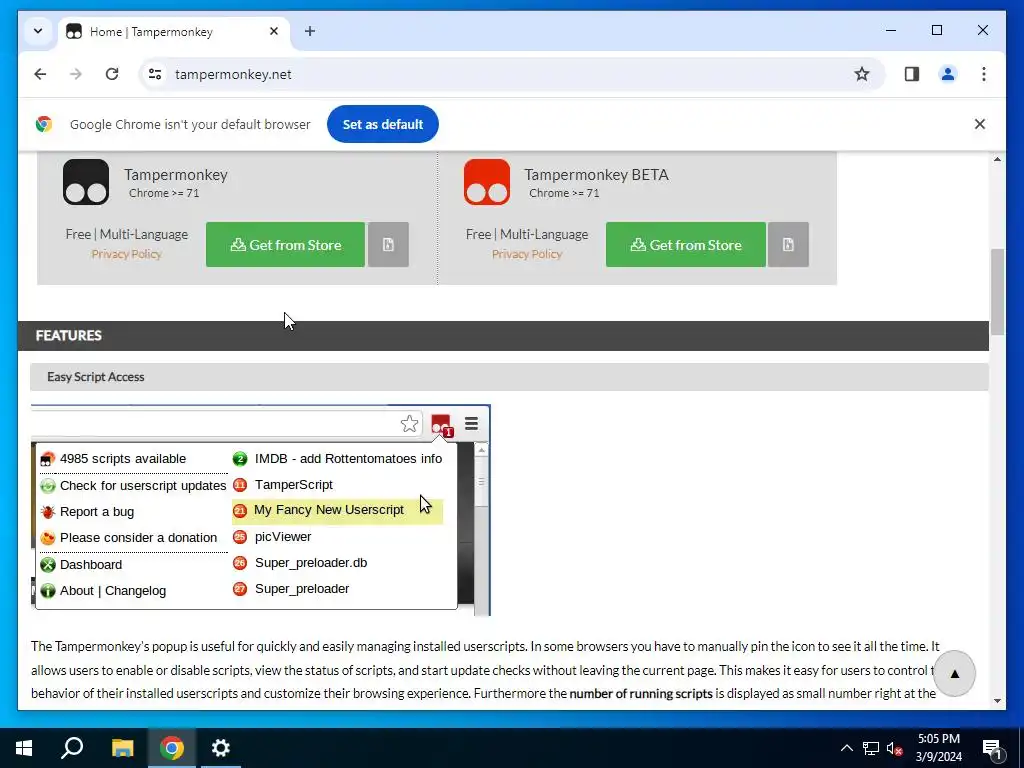Click the forward navigation arrow

76,74
